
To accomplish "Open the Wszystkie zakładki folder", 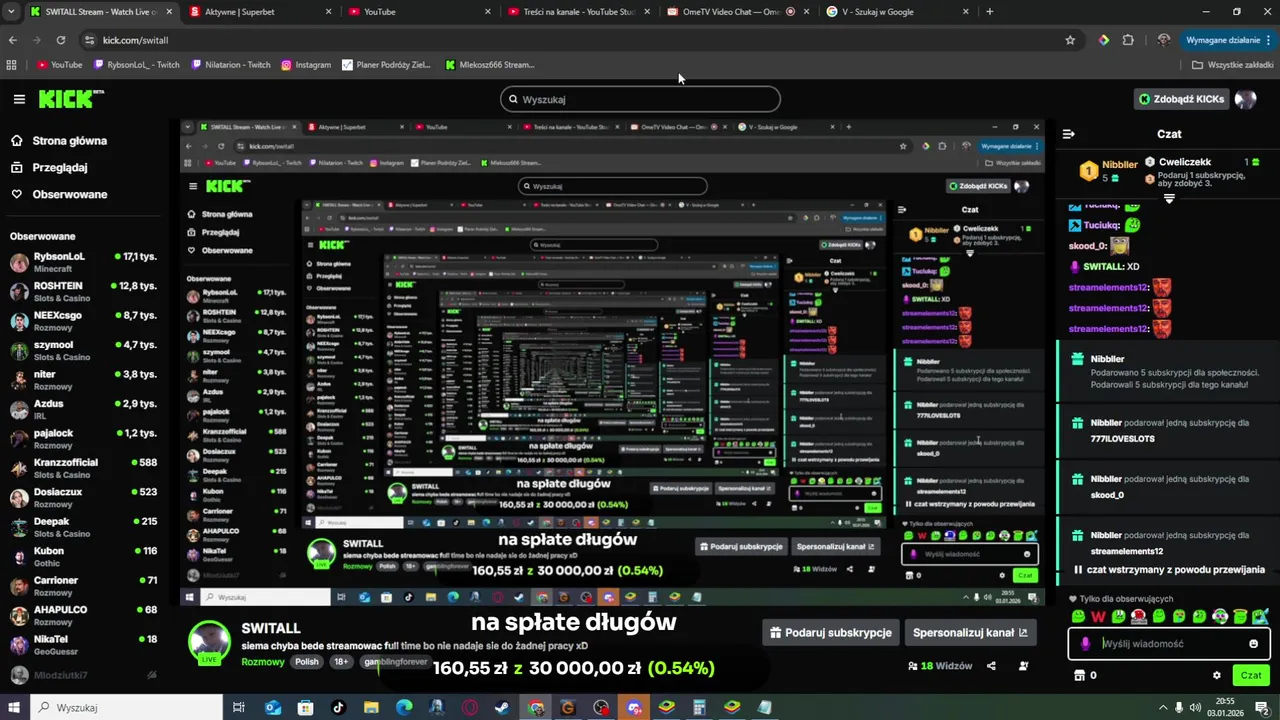I will point(1232,65).
